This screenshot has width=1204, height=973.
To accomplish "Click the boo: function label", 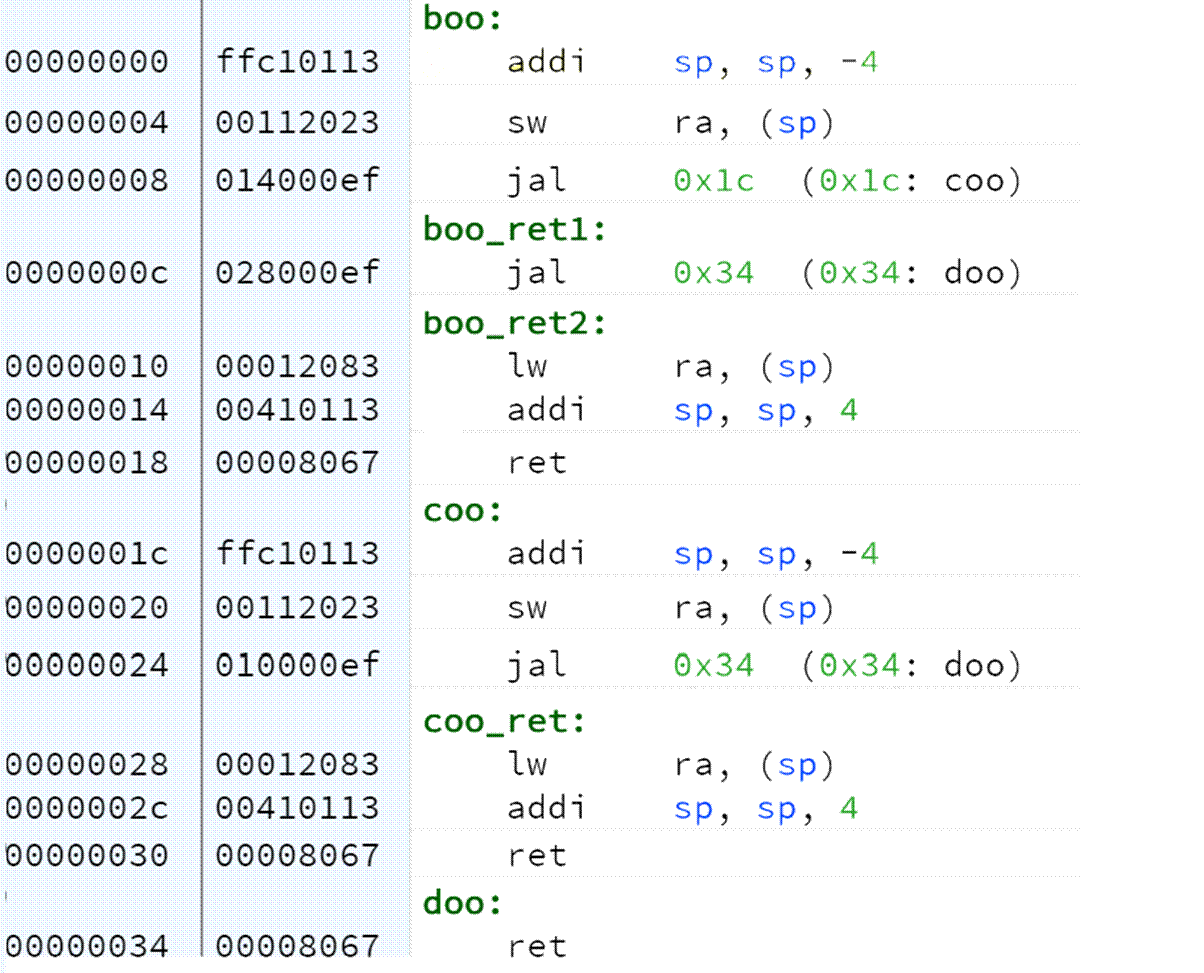I will tap(463, 19).
